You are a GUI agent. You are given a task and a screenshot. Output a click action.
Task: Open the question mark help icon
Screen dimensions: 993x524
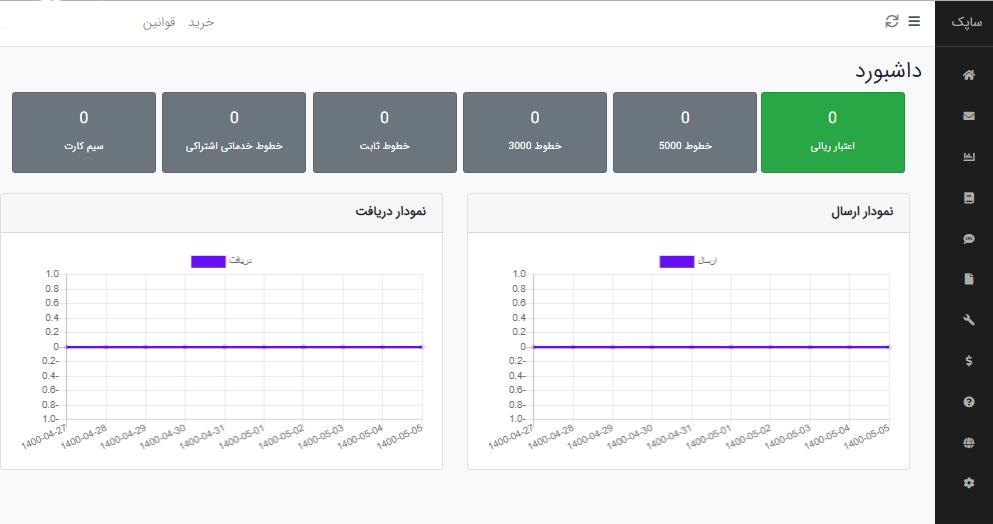click(967, 402)
